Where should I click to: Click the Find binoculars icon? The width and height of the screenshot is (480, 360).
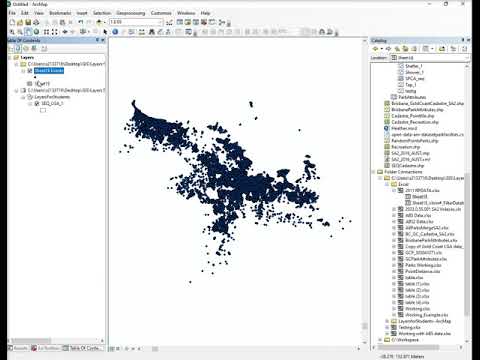[152, 32]
